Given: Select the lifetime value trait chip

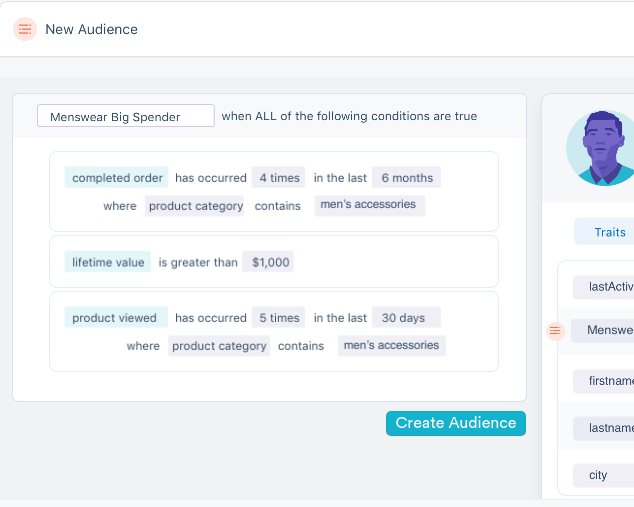Looking at the screenshot, I should click(x=108, y=262).
